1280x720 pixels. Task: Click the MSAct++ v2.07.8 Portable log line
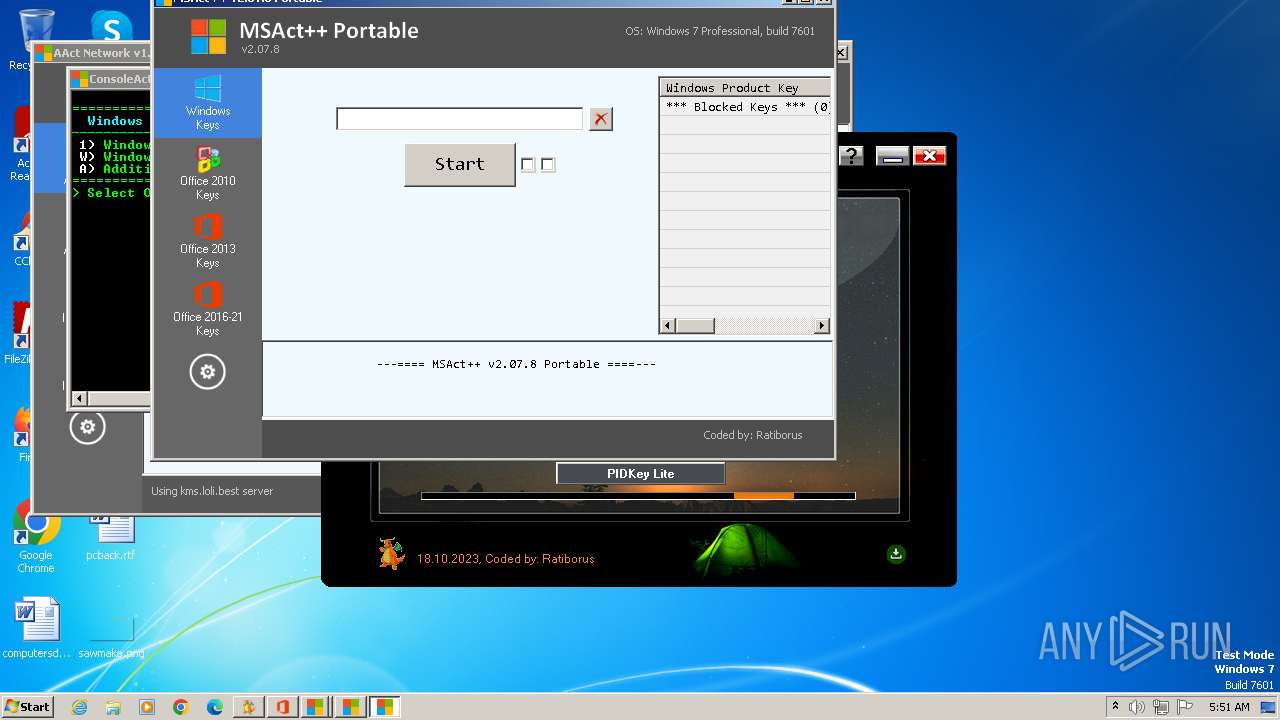coord(516,364)
